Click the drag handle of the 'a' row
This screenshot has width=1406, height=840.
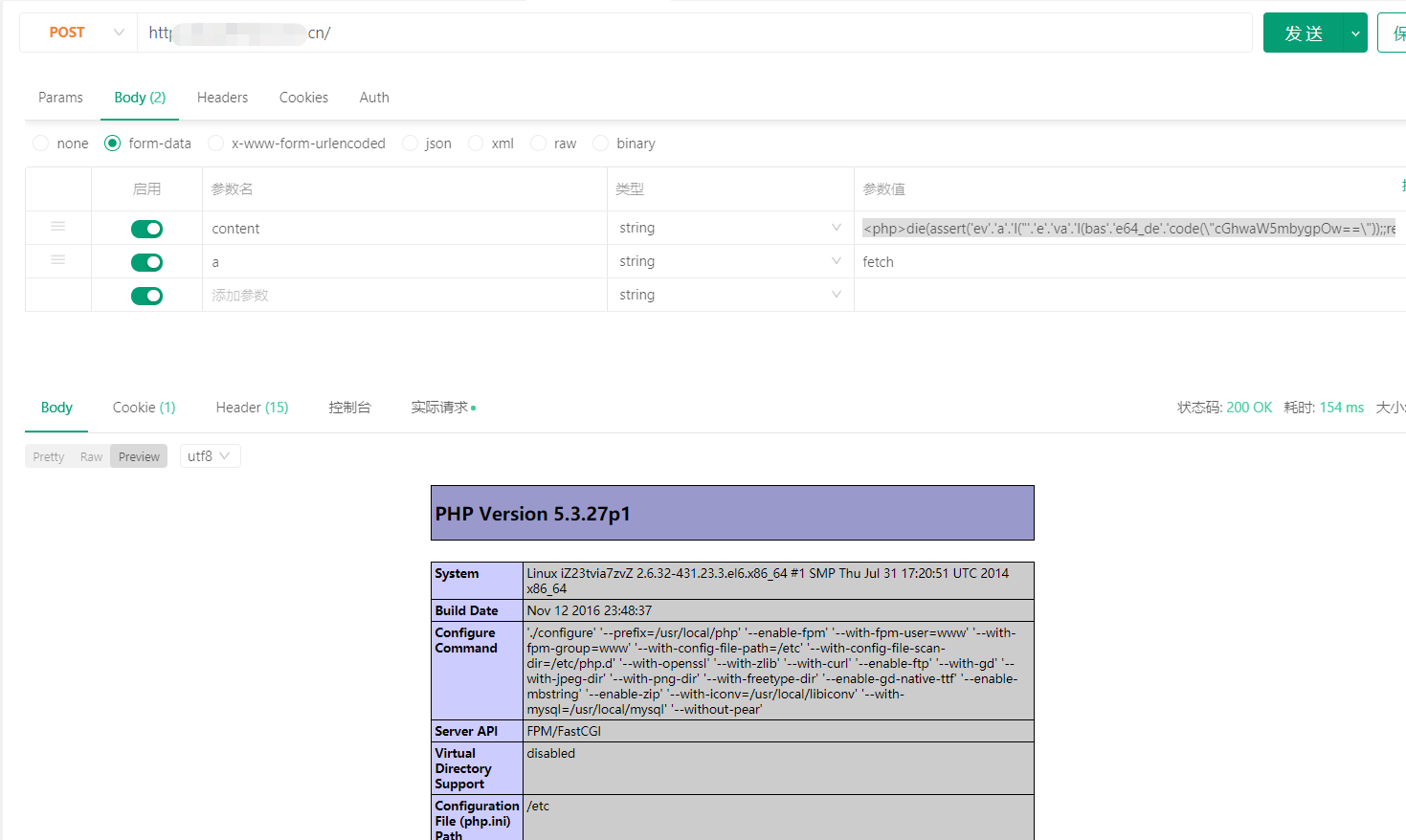coord(58,260)
